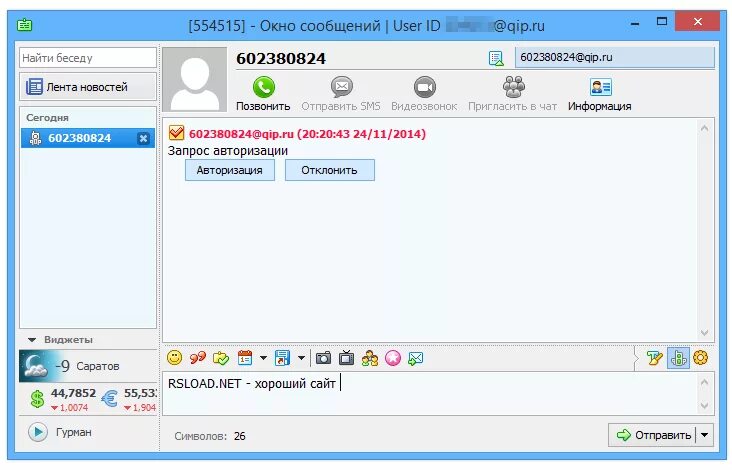Click the pink star icon
The width and height of the screenshot is (732, 470).
[393, 358]
